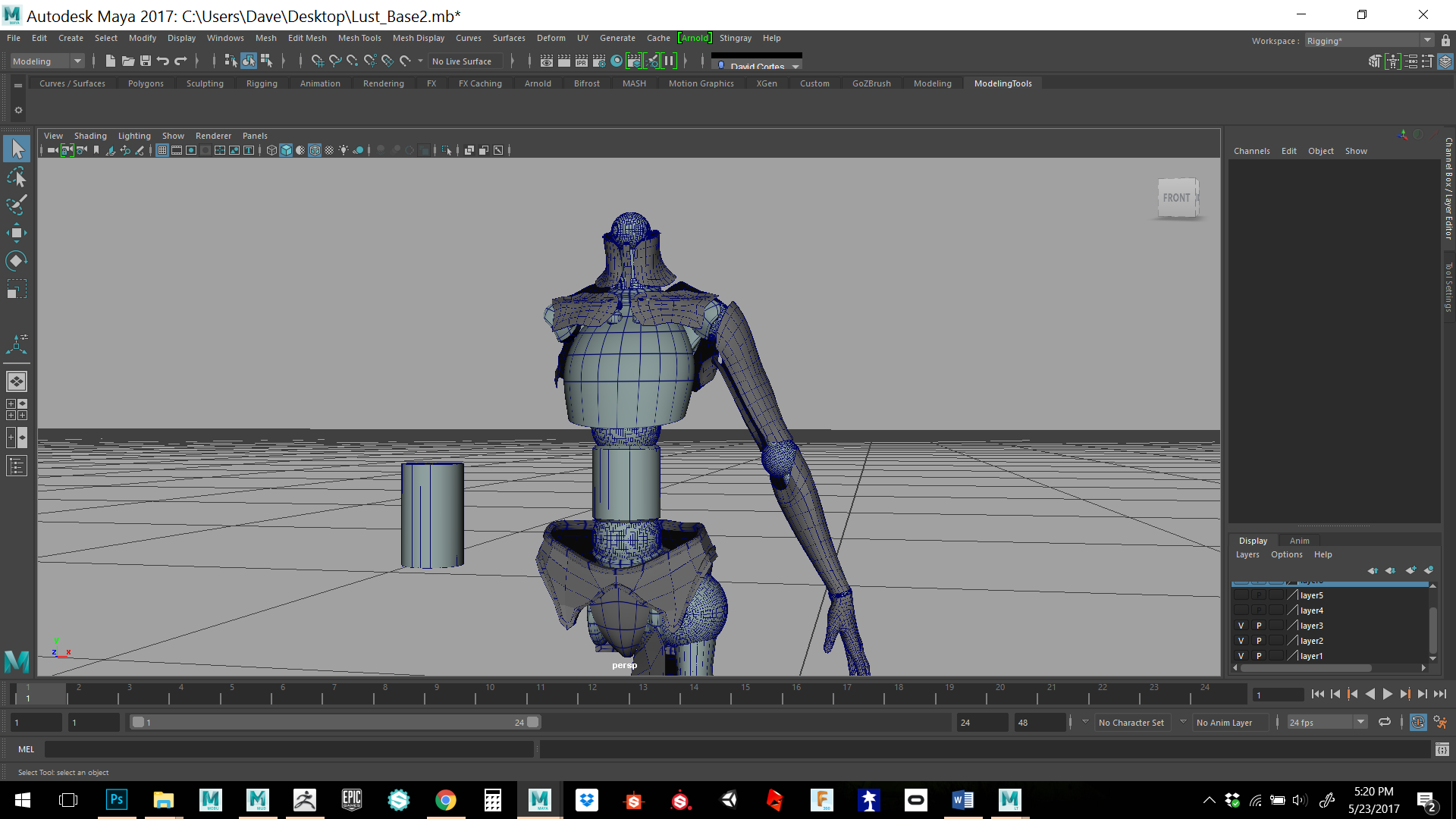Open the Deform menu
The image size is (1456, 819).
click(x=551, y=38)
